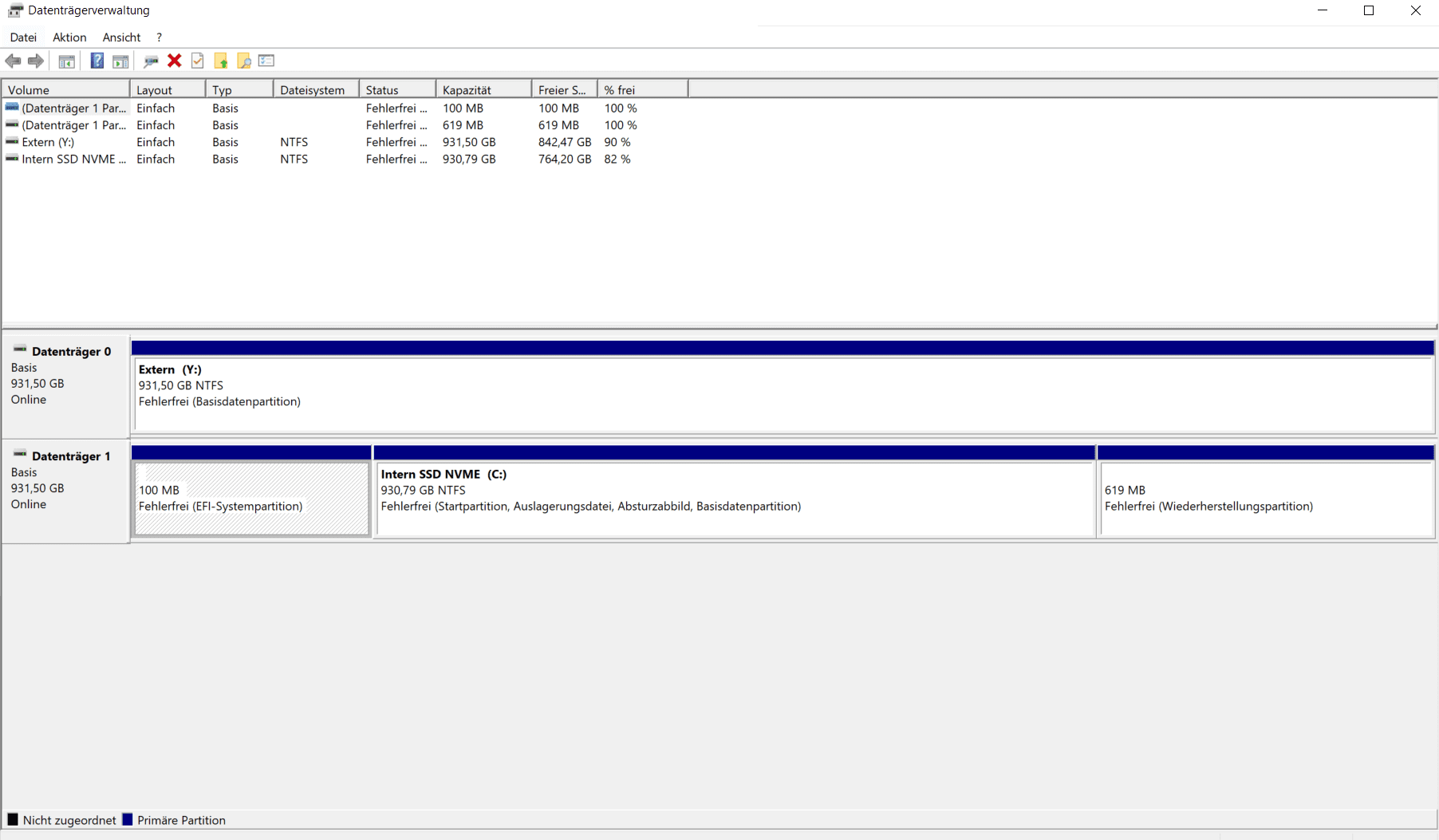
Task: Click the connect/rescan disk toolbar icon
Action: [x=150, y=61]
